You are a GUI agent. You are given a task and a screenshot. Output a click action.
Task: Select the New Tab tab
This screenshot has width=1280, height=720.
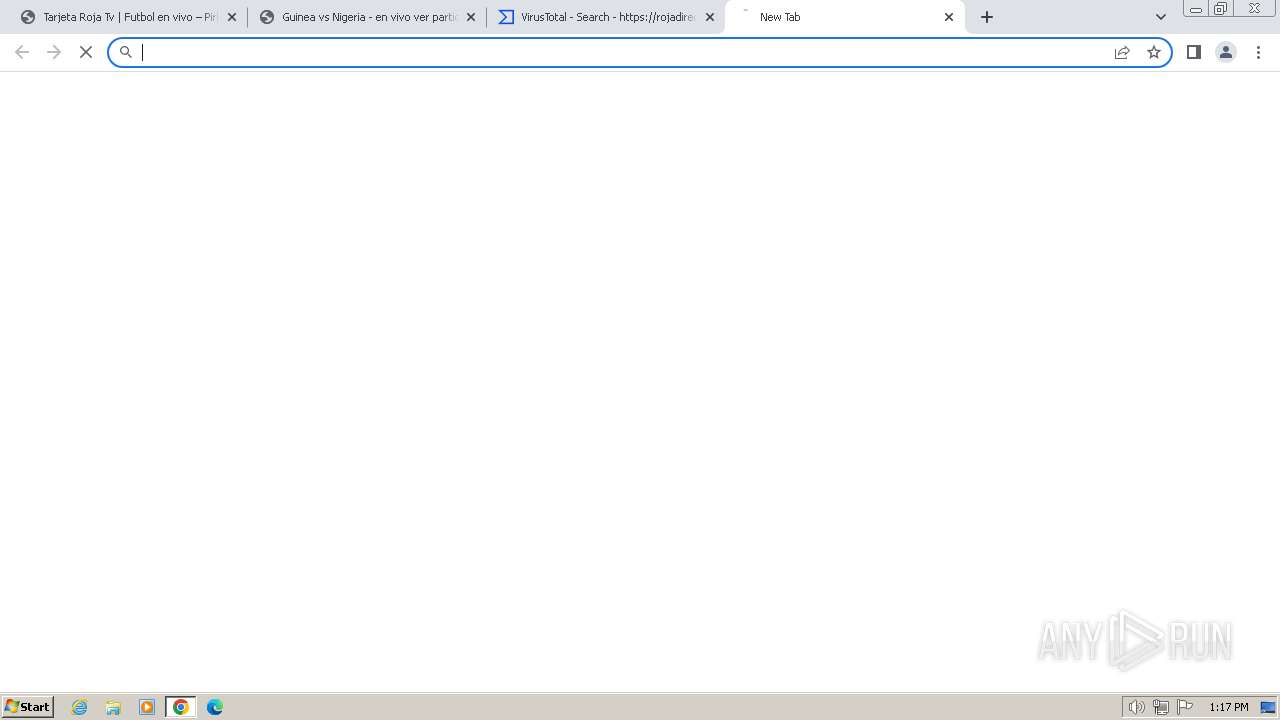pyautogui.click(x=844, y=17)
